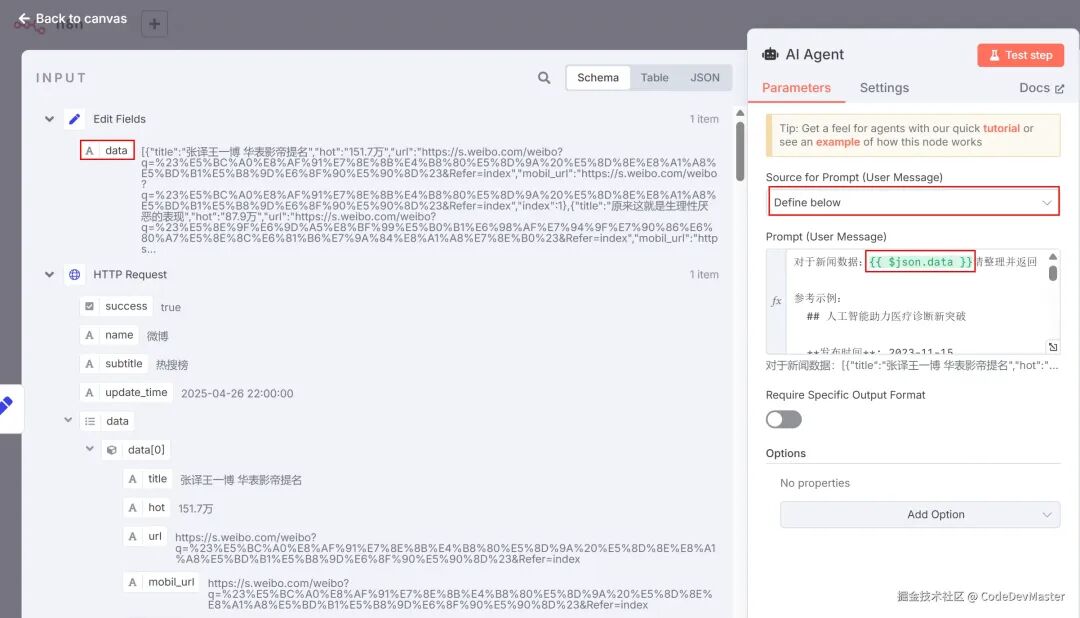
Task: Click the pencil icon on the Edit Fields node
Action: coord(74,118)
